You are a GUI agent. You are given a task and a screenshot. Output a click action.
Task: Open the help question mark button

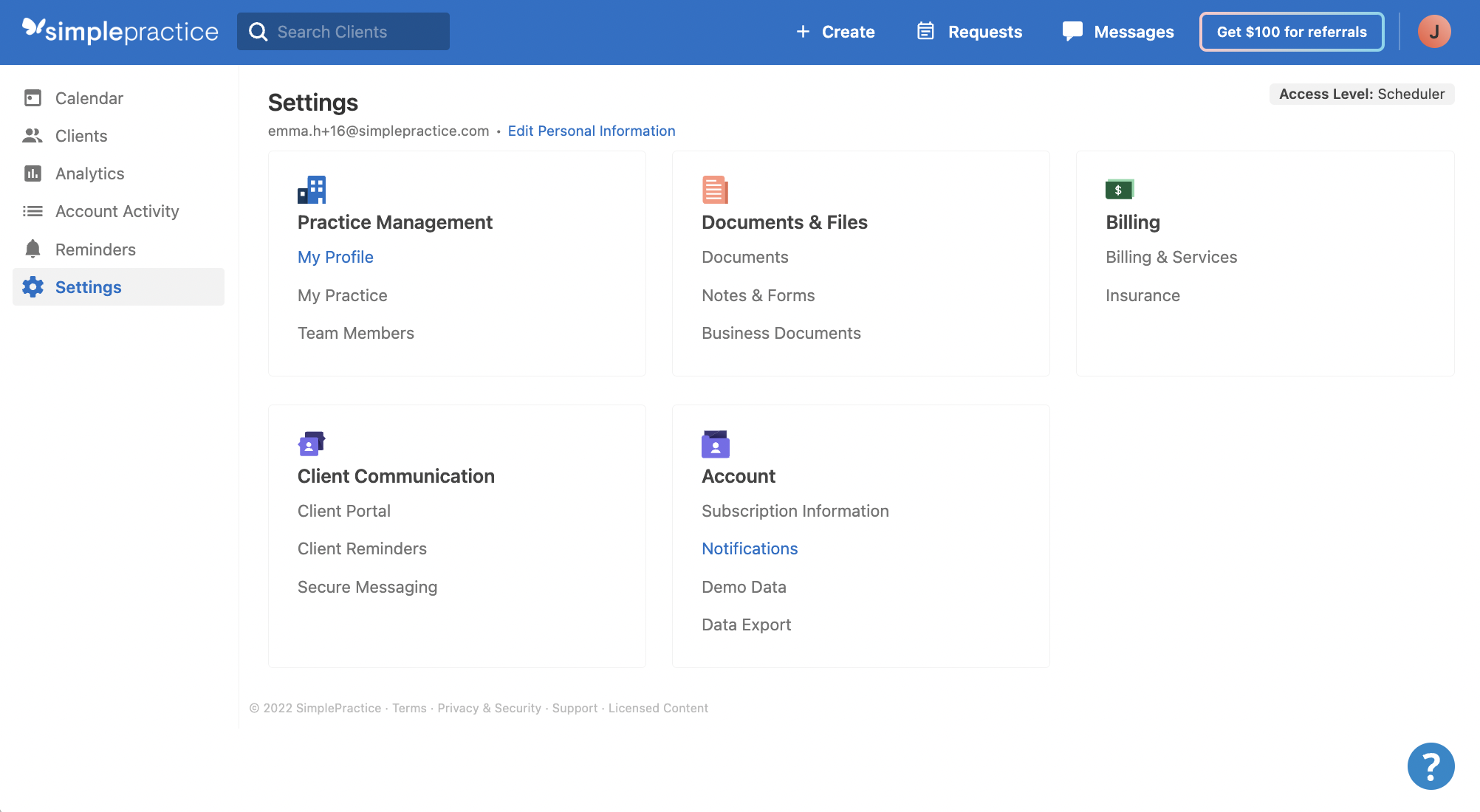tap(1431, 766)
